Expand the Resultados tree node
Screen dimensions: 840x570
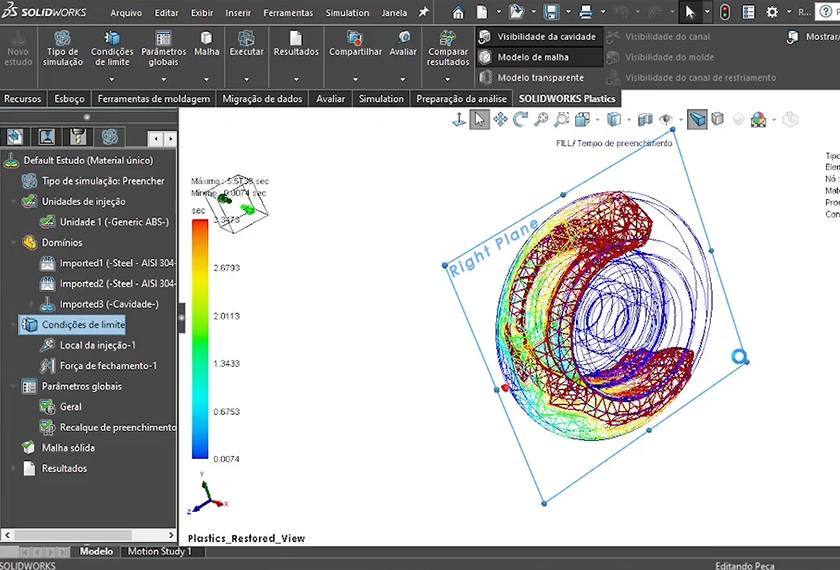pos(13,468)
